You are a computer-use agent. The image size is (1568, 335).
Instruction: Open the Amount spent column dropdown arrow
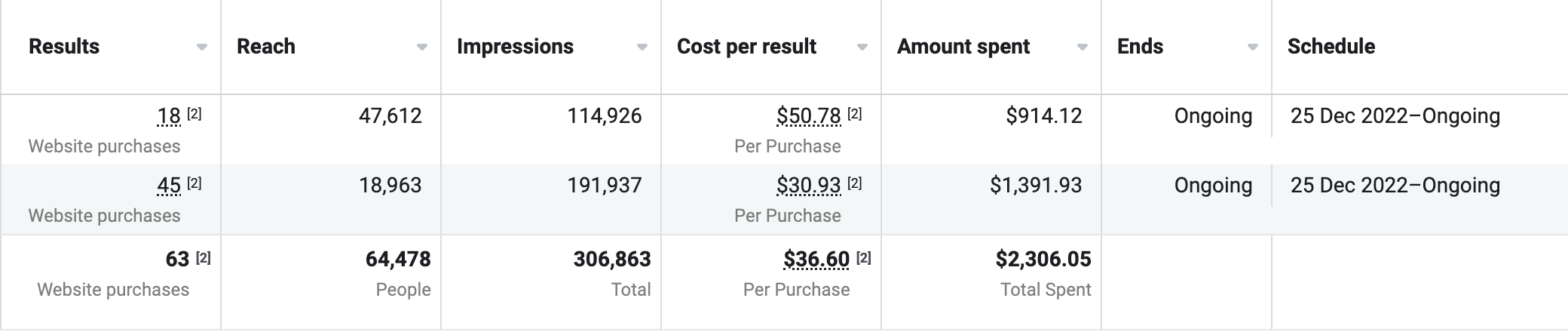coord(1082,48)
